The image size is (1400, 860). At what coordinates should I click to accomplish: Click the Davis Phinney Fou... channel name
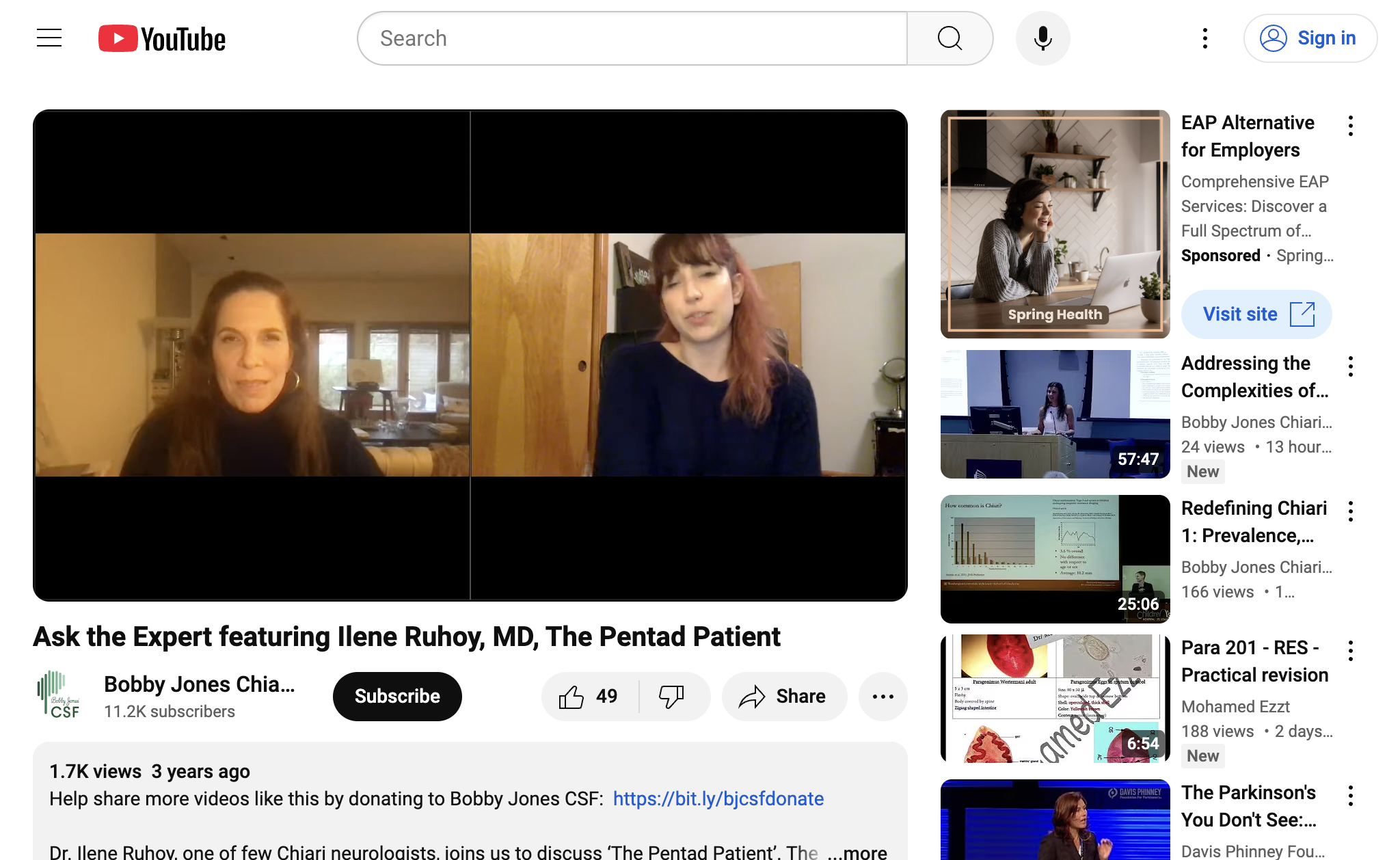coord(1253,851)
